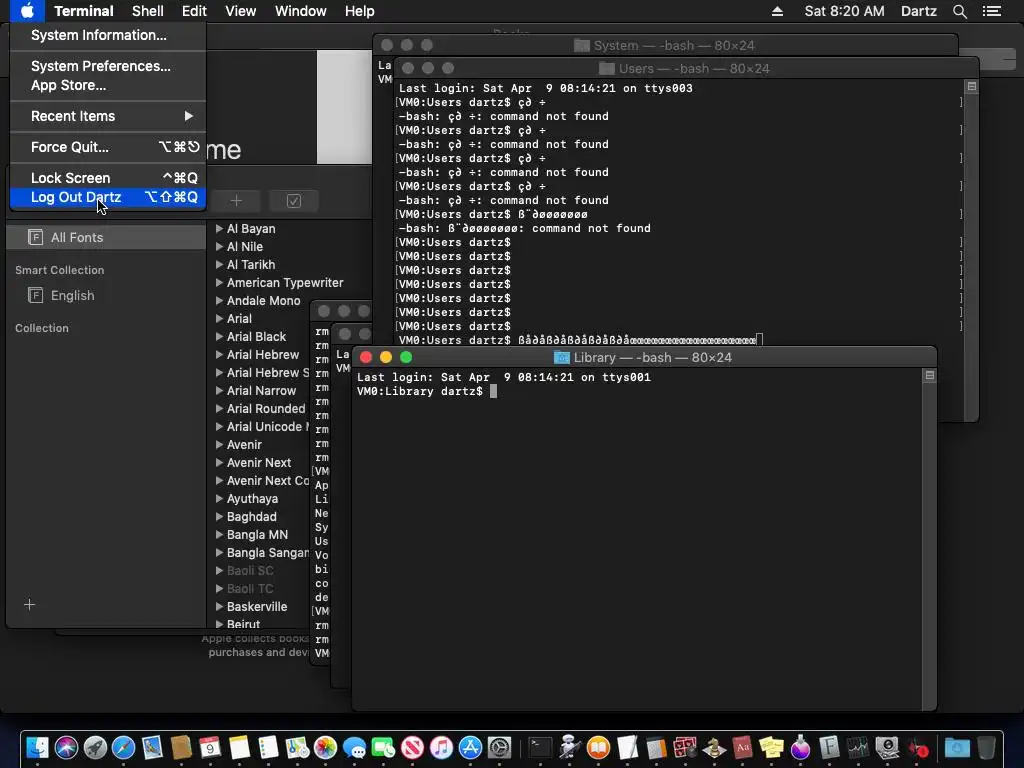Click the Dartz user name in menu bar
This screenshot has height=768, width=1024.
point(919,11)
